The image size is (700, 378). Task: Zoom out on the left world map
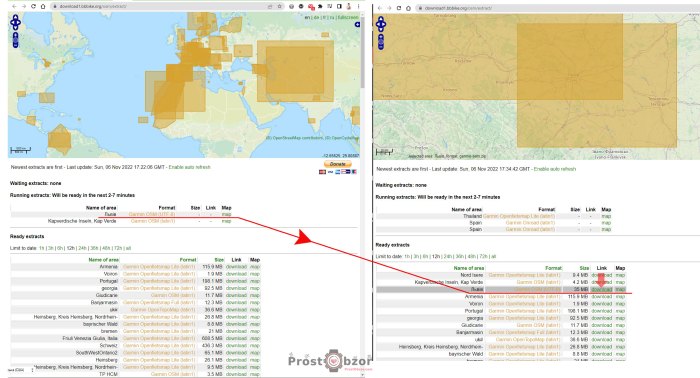pos(16,46)
